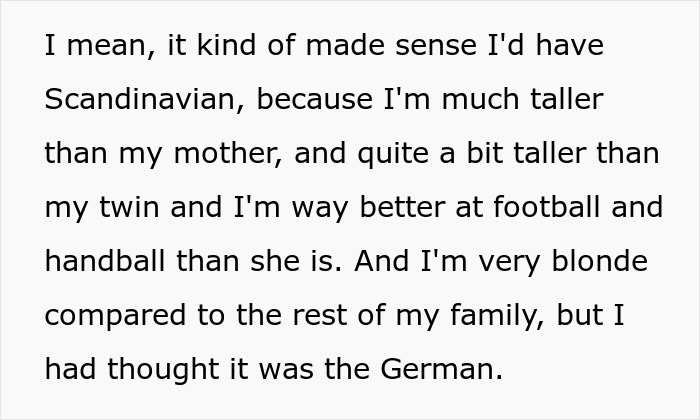
Task: Click the word "much"
Action: (481, 99)
